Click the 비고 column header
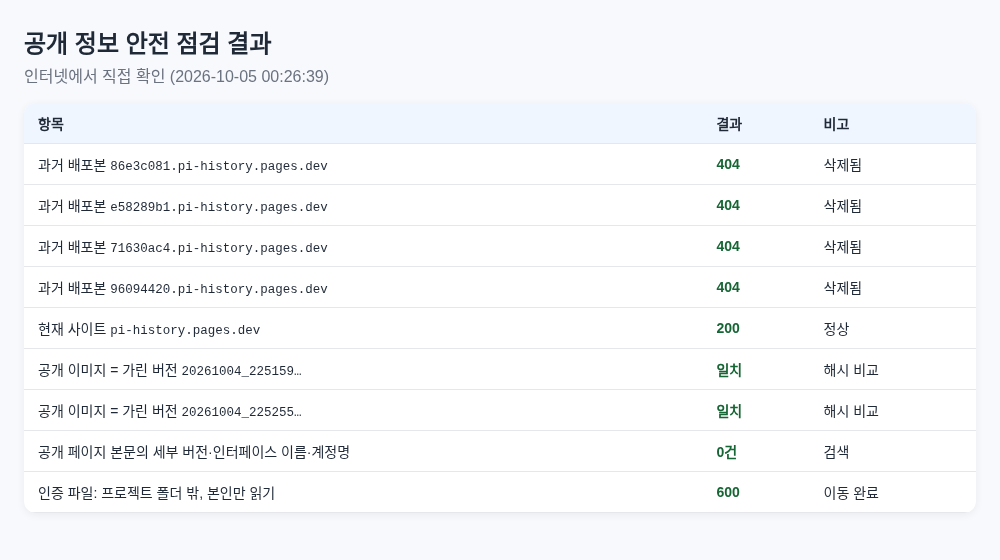Screen dimensions: 1000x560 pos(836,124)
